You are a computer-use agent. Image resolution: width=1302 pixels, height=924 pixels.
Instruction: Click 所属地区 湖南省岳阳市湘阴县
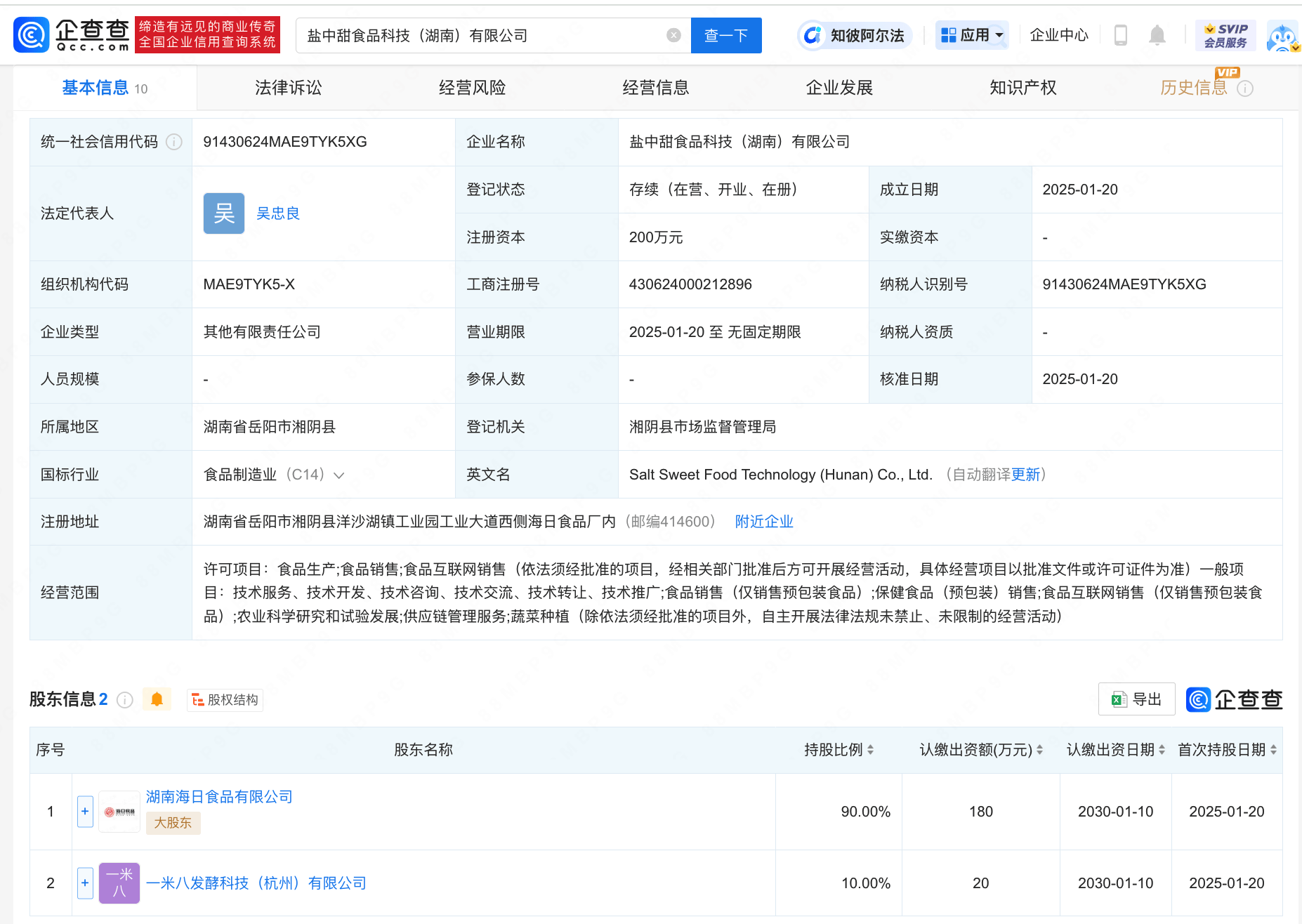[270, 427]
